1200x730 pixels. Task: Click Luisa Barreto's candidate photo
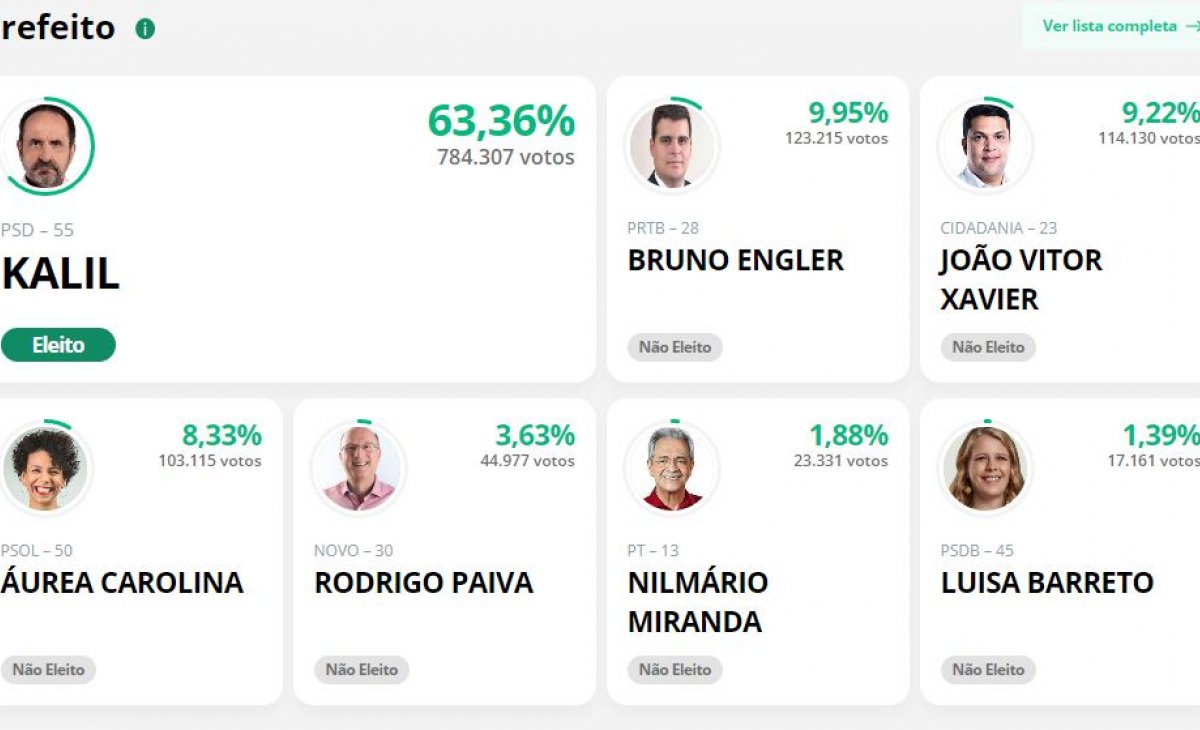(985, 469)
